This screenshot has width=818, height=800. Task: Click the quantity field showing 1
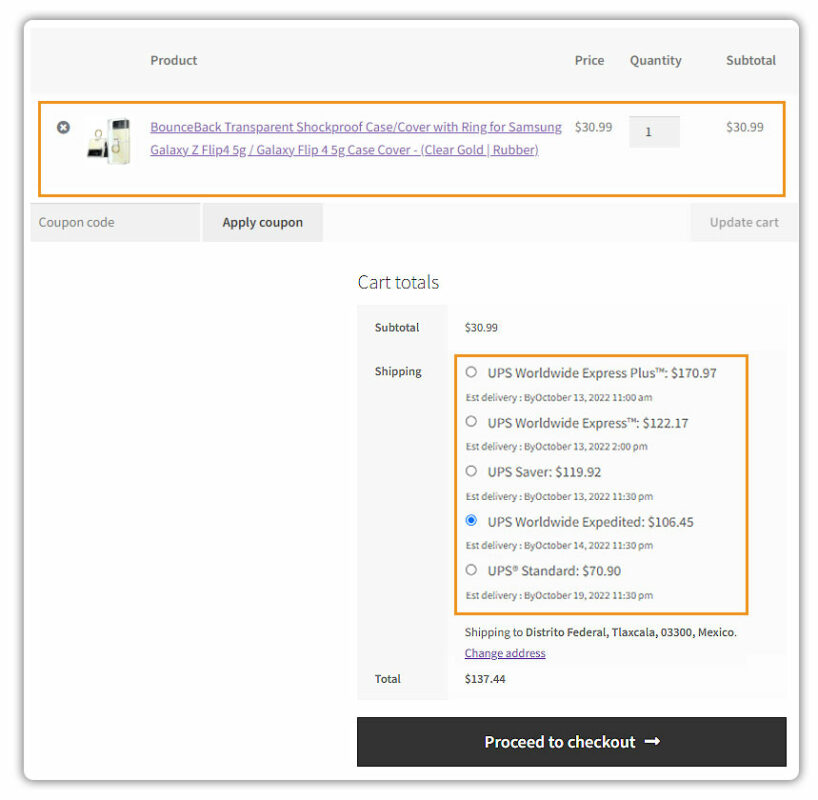654,132
